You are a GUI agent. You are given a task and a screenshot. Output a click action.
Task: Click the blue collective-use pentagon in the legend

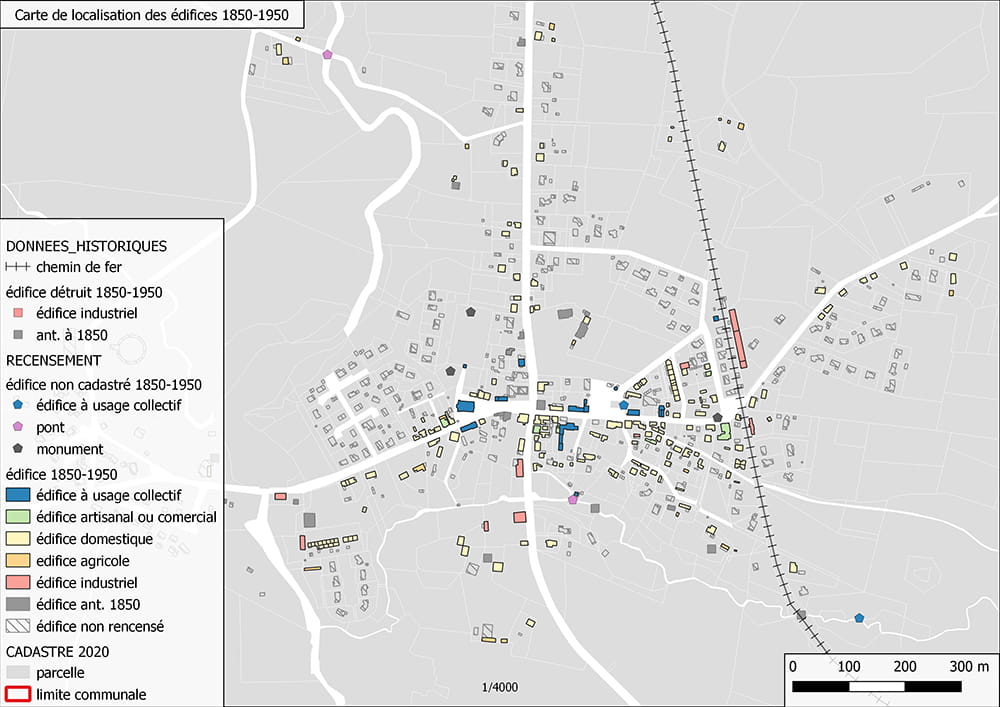[x=18, y=405]
